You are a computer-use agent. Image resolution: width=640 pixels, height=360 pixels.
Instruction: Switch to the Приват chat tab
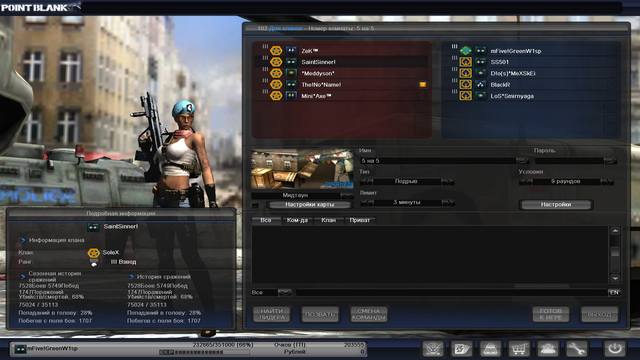pos(359,220)
